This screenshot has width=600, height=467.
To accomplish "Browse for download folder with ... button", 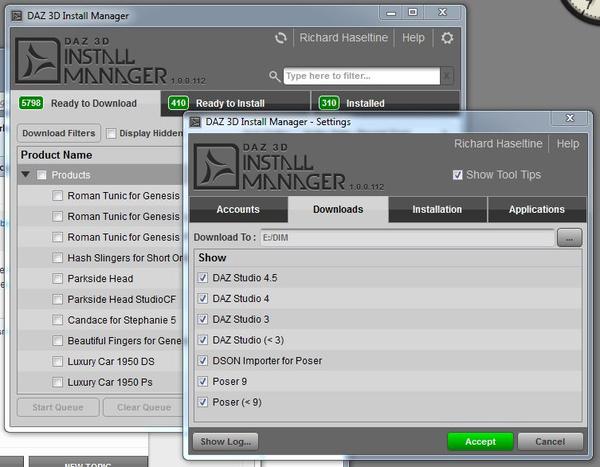I will tap(569, 238).
